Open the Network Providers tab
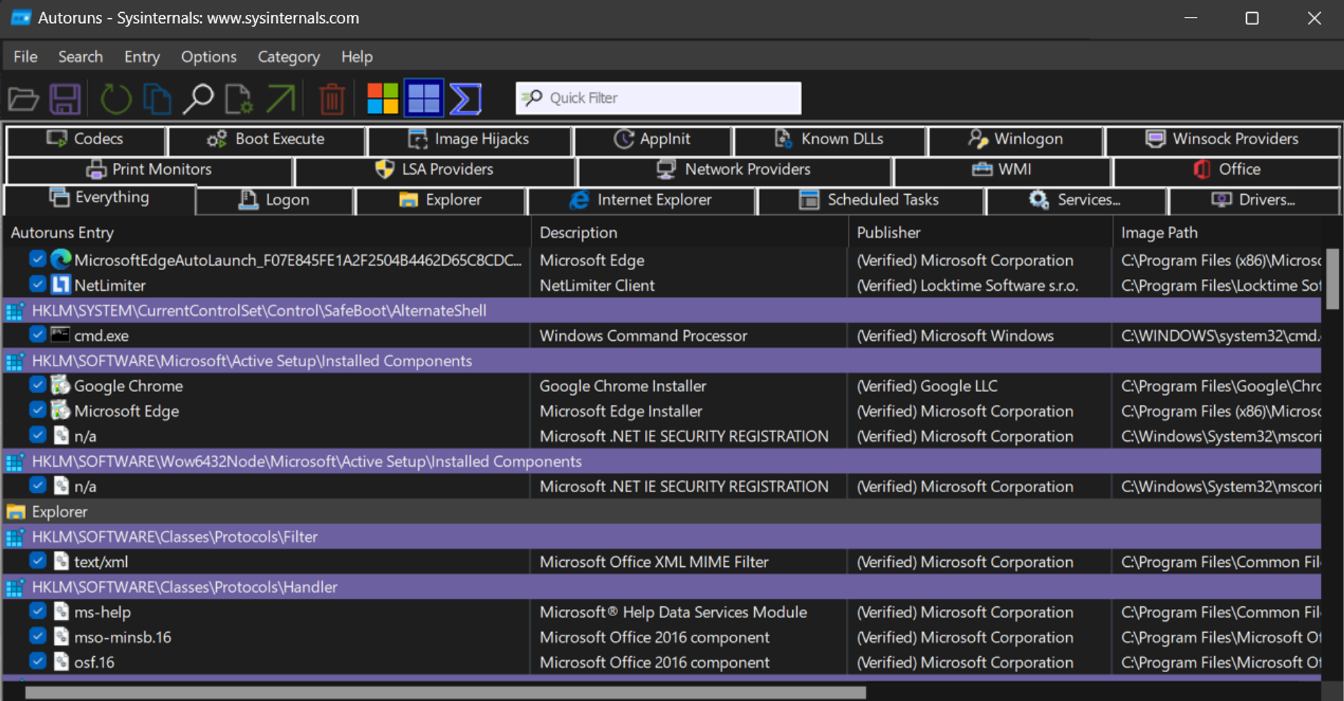1344x701 pixels. pos(733,169)
